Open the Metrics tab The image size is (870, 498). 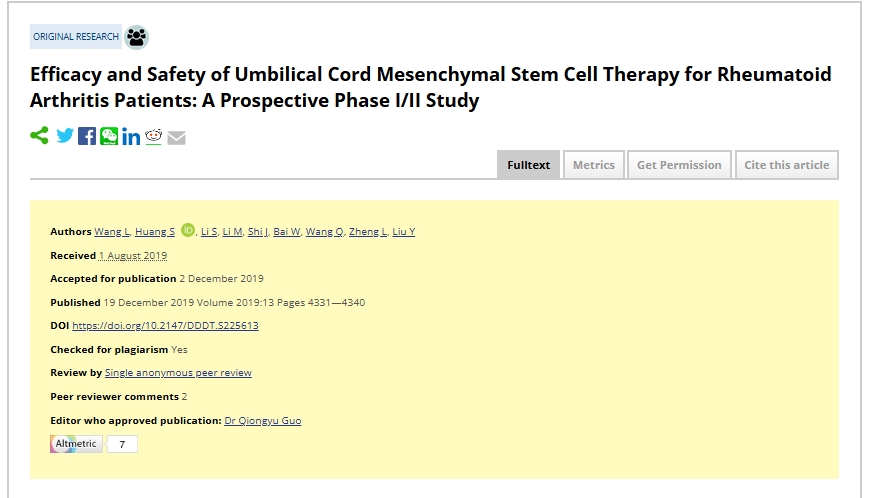593,165
